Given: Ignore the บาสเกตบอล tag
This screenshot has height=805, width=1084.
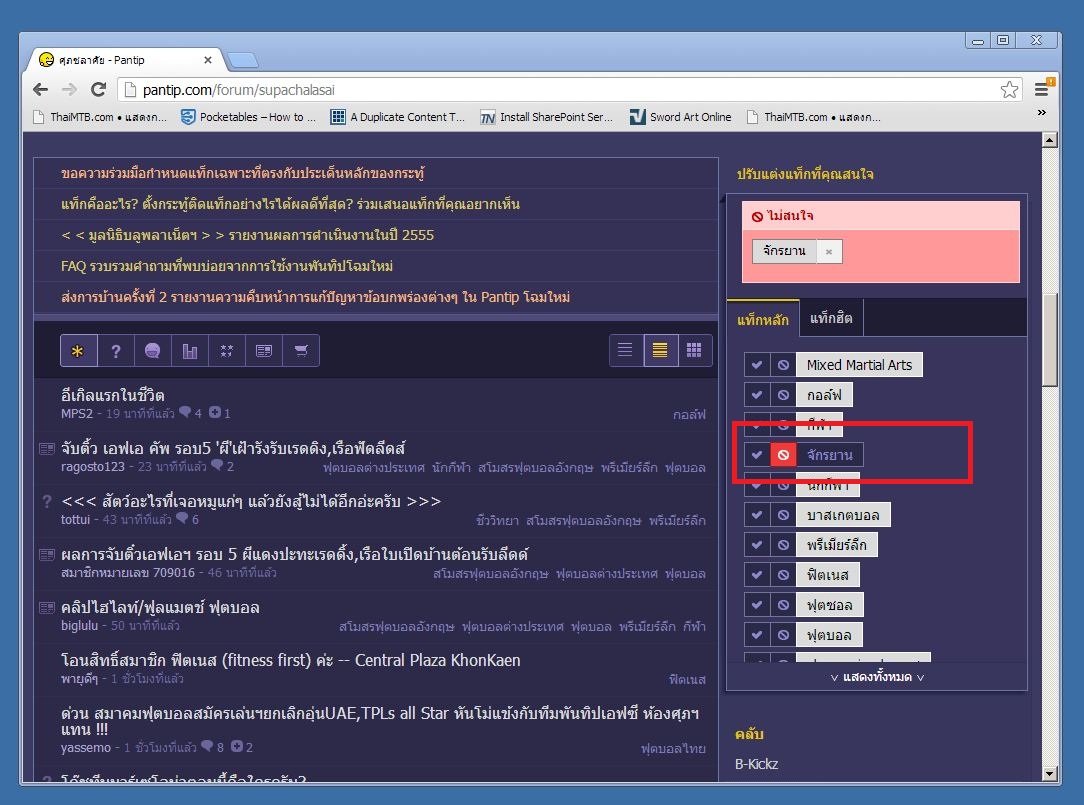Looking at the screenshot, I should pos(783,515).
